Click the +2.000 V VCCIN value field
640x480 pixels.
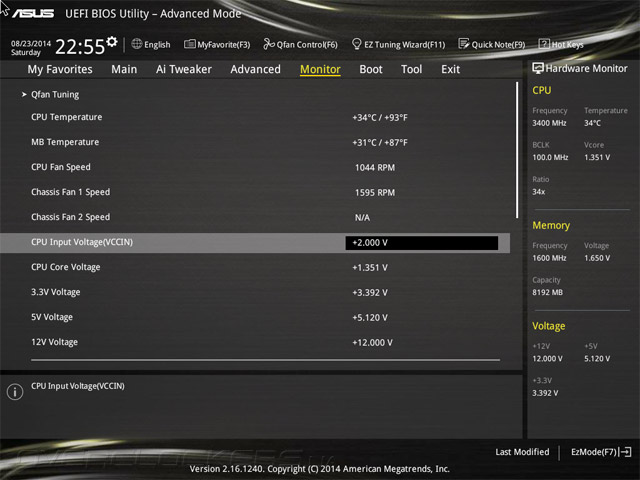[x=422, y=242]
